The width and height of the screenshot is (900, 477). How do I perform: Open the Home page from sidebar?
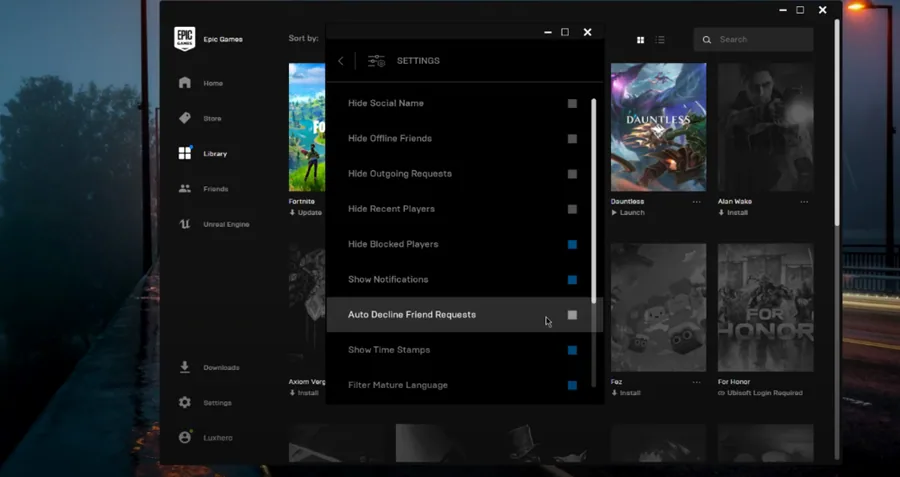tap(201, 83)
